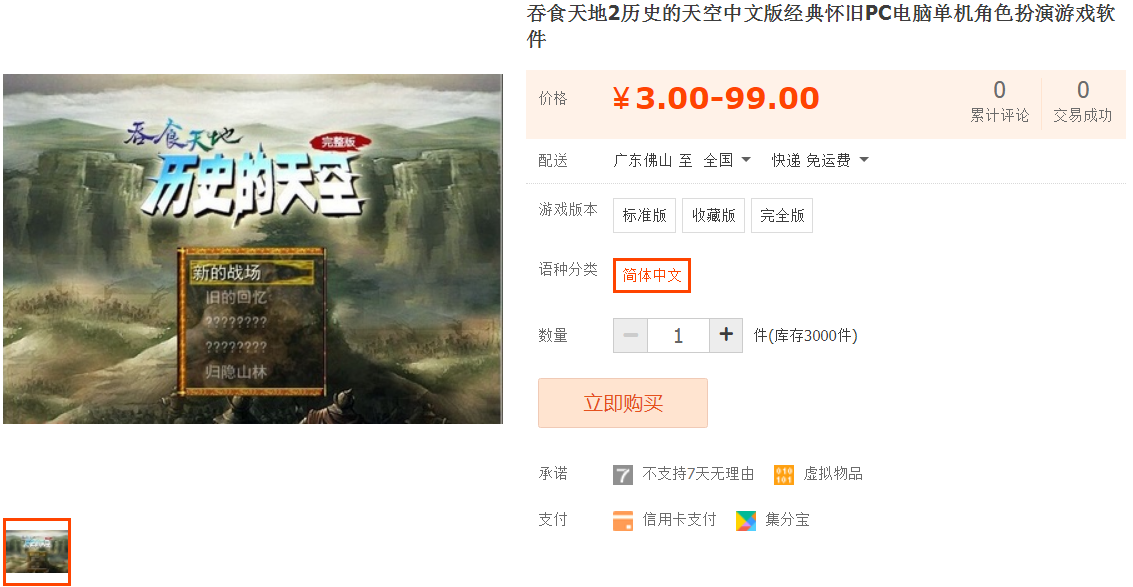Toggle the 简体中文 language option
The width and height of the screenshot is (1133, 587).
point(652,275)
